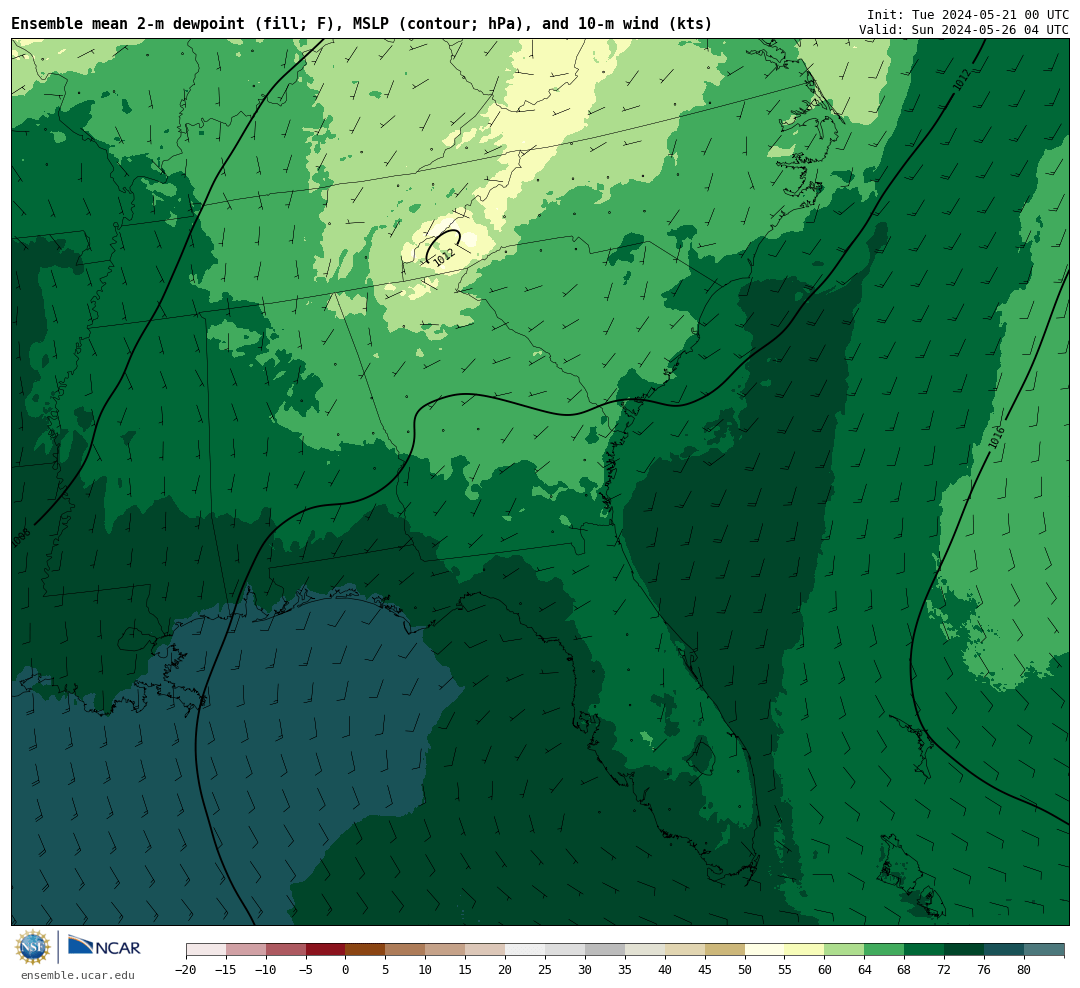Click the 50 legend tick label
Image resolution: width=1080 pixels, height=988 pixels.
coord(745,970)
